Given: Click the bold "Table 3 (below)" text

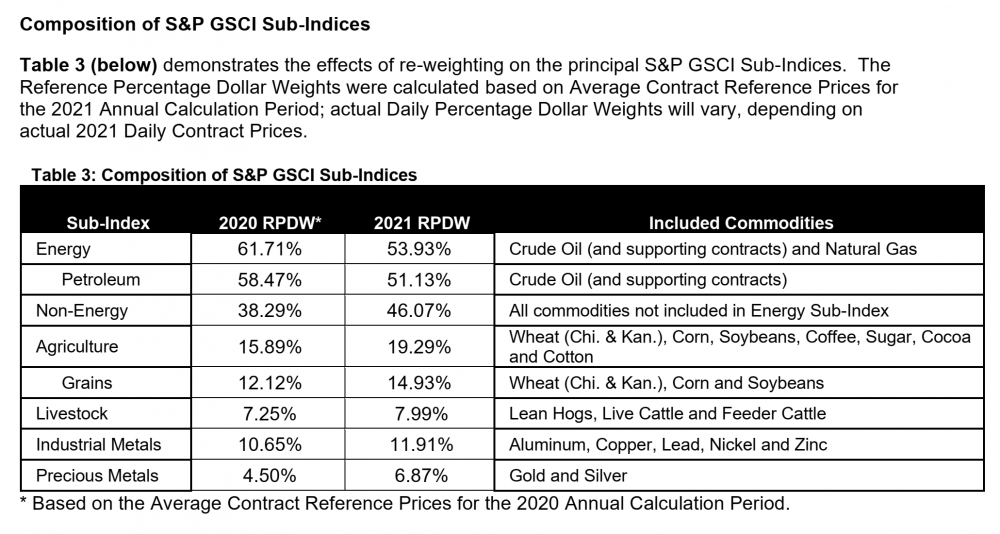Looking at the screenshot, I should coord(88,66).
